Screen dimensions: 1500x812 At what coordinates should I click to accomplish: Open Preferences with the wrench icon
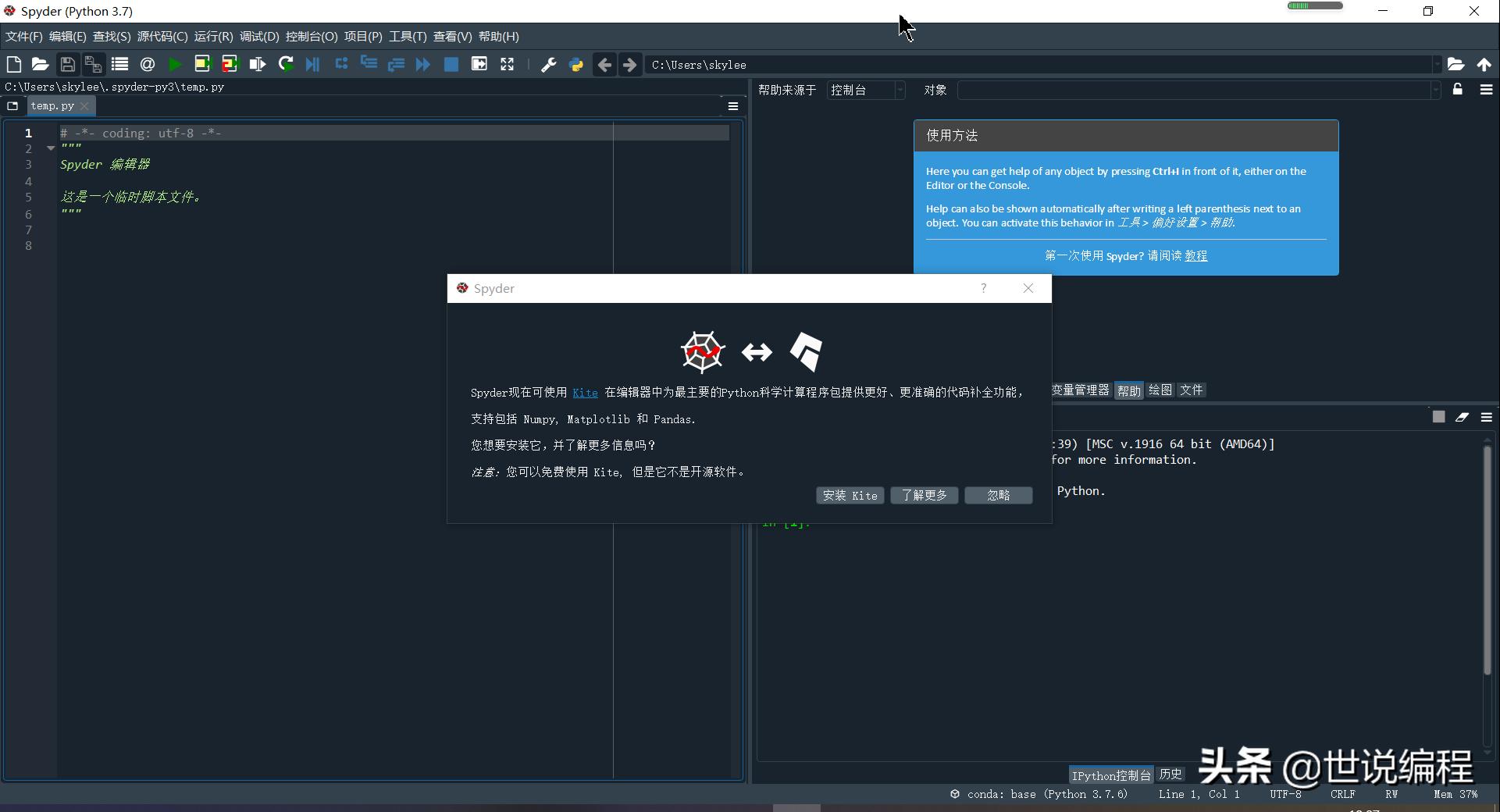pyautogui.click(x=549, y=65)
